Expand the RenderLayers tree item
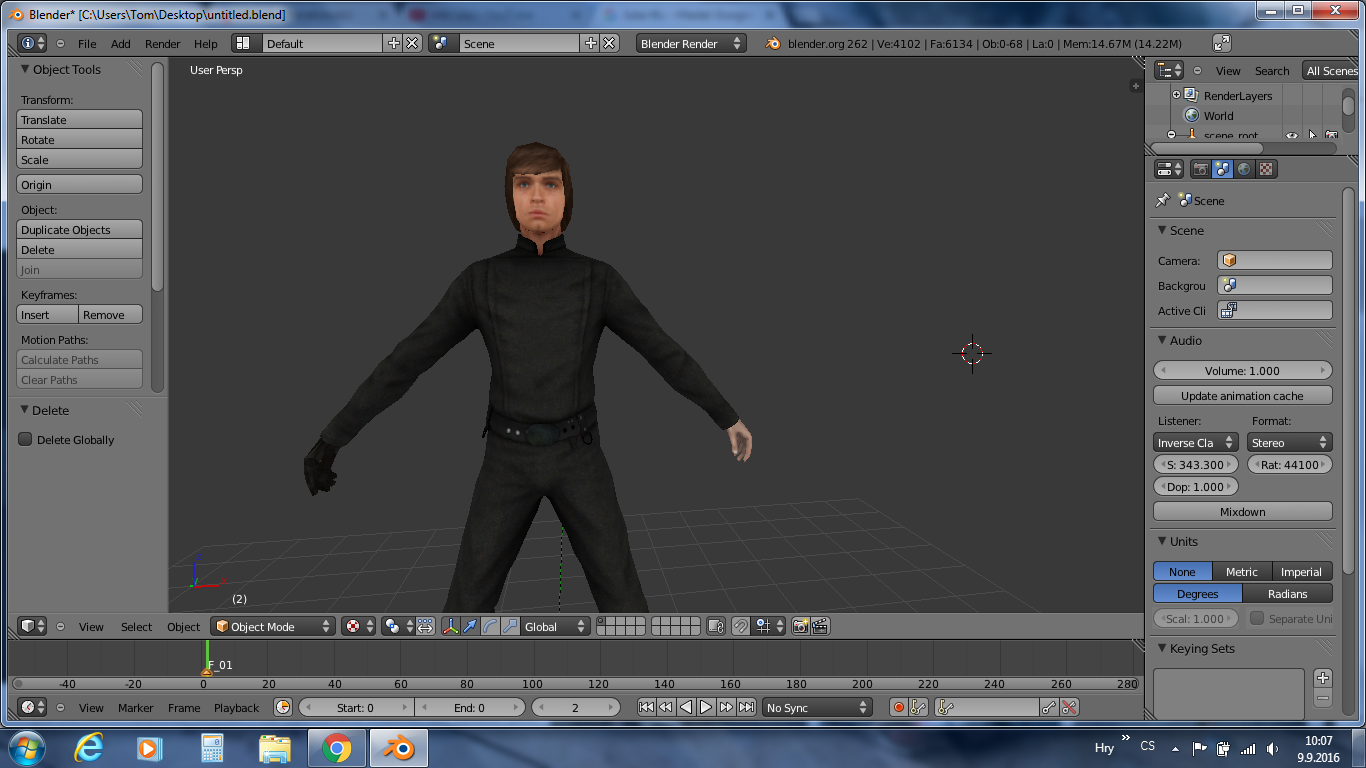 point(1177,95)
